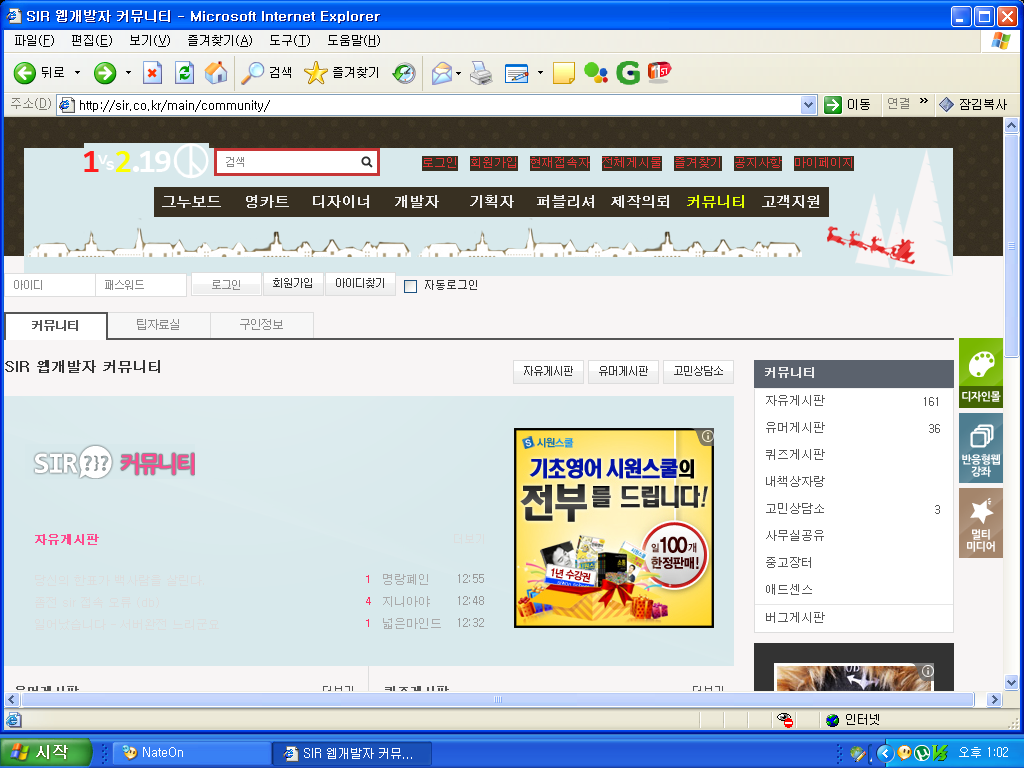The image size is (1024, 768).
Task: Click the 회원가입 button beside login
Action: point(293,284)
